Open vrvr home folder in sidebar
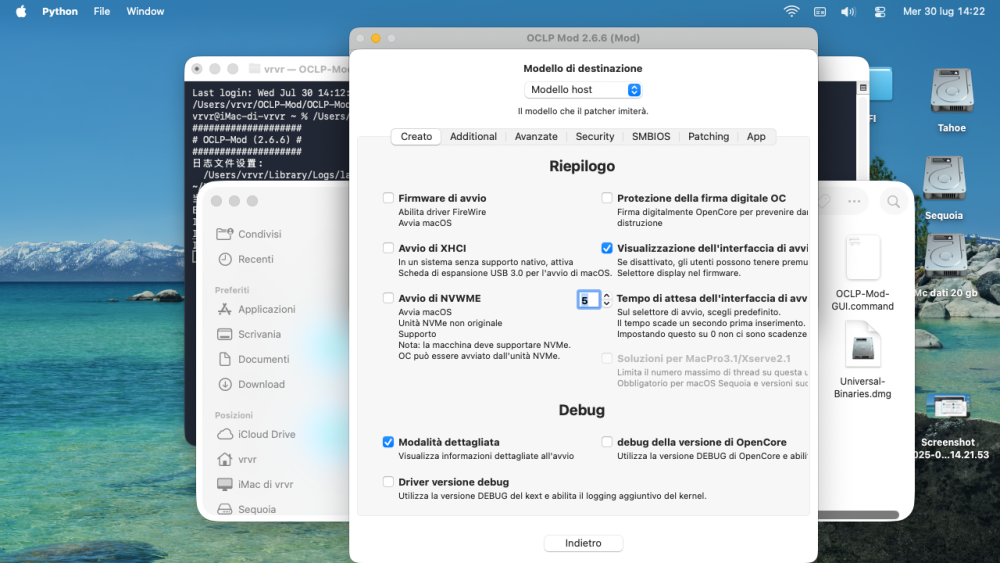The width and height of the screenshot is (1000, 563). click(x=237, y=459)
